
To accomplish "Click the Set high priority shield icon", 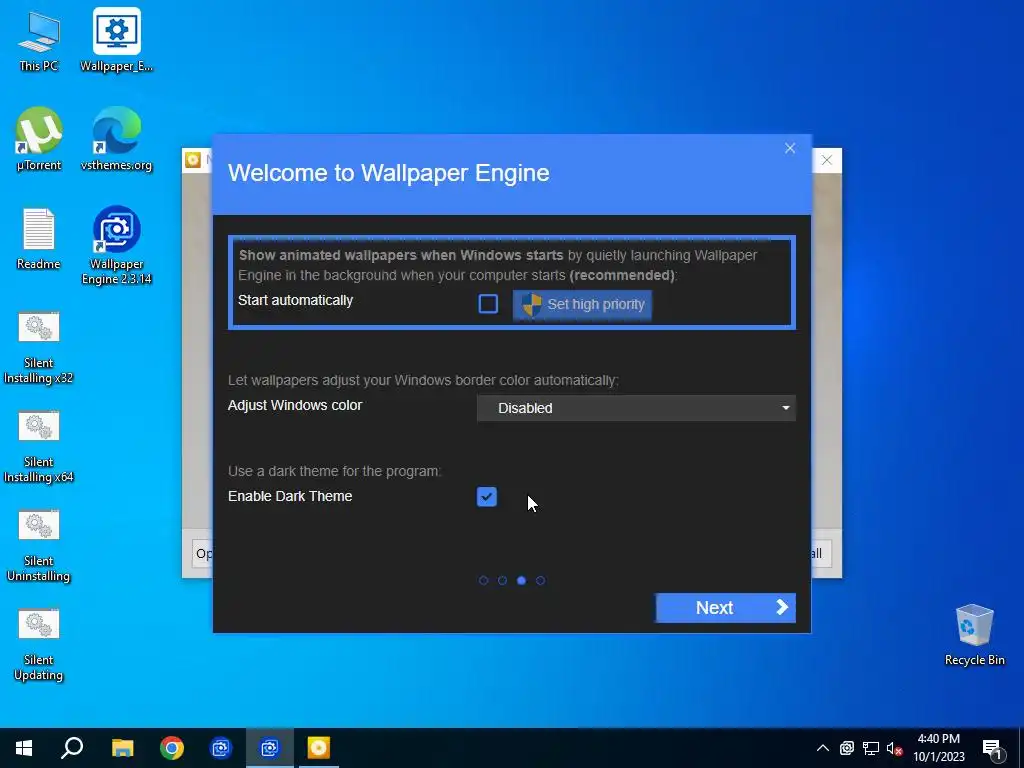I will 532,304.
